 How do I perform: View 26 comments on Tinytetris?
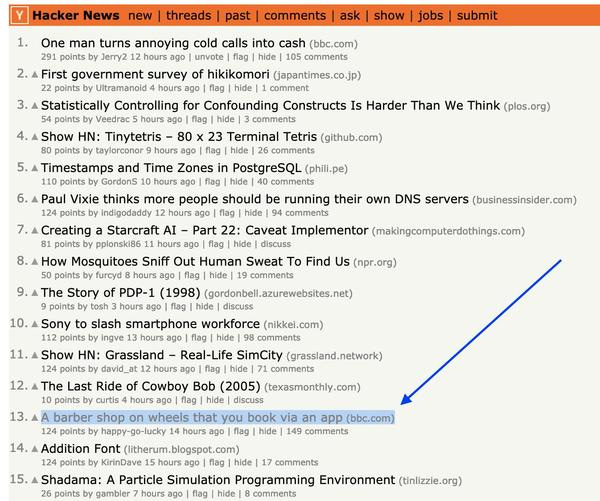286,150
